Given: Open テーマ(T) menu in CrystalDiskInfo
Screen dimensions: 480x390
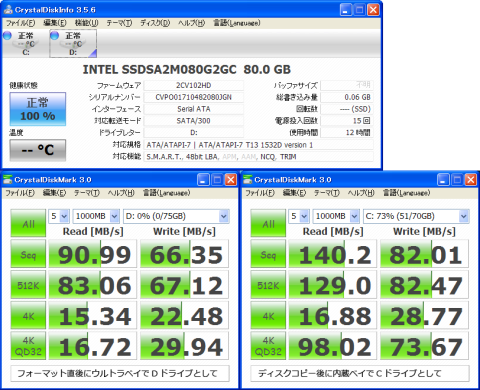Looking at the screenshot, I should coord(119,23).
